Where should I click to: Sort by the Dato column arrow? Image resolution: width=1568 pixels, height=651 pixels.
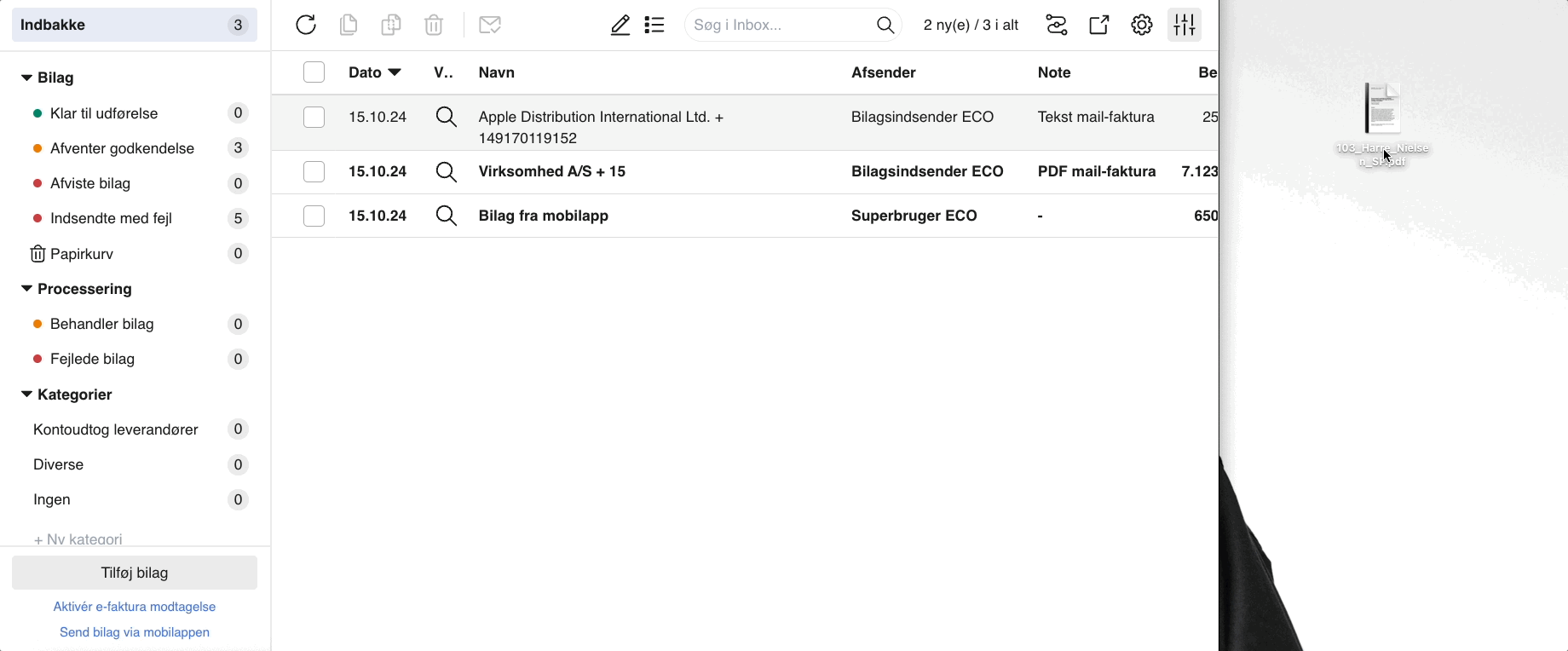(395, 72)
